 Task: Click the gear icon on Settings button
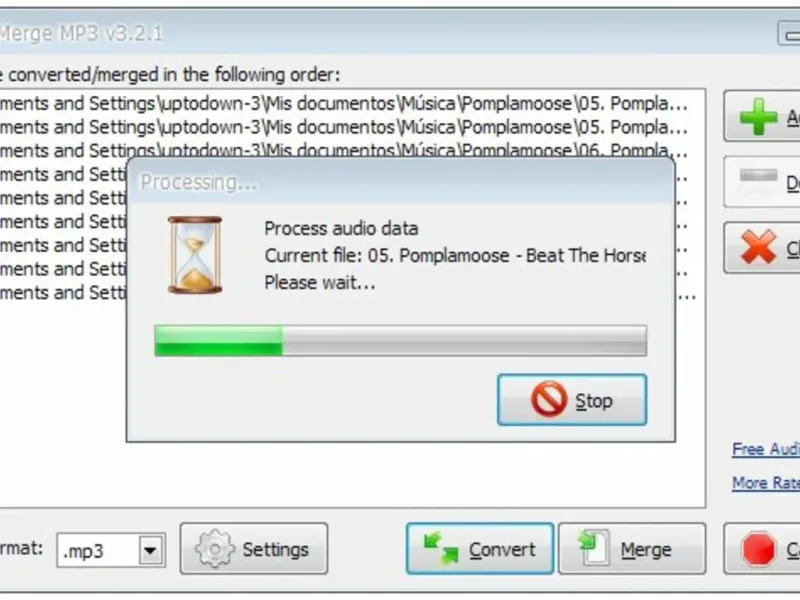pyautogui.click(x=215, y=549)
